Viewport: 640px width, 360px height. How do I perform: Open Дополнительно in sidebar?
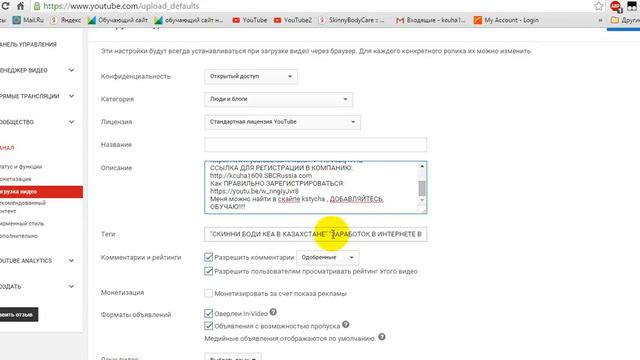(x=19, y=236)
